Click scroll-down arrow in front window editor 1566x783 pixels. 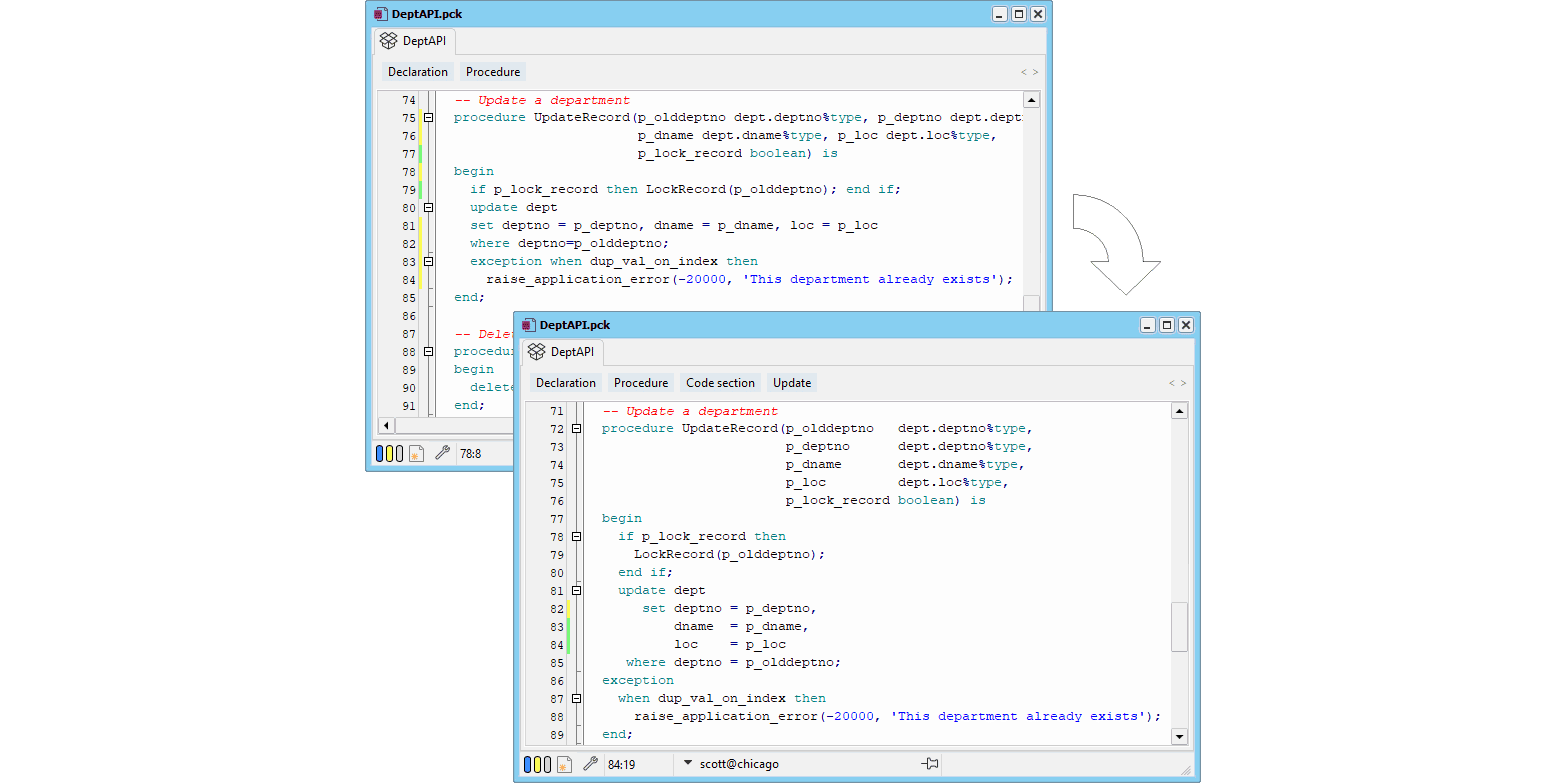click(x=1179, y=737)
